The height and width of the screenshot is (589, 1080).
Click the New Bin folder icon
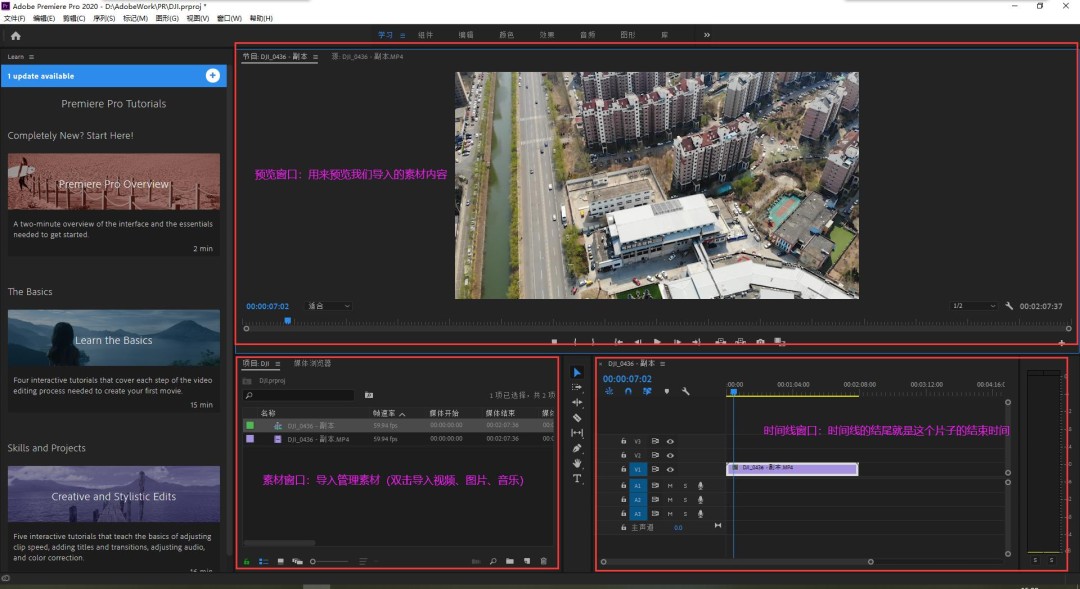click(511, 561)
